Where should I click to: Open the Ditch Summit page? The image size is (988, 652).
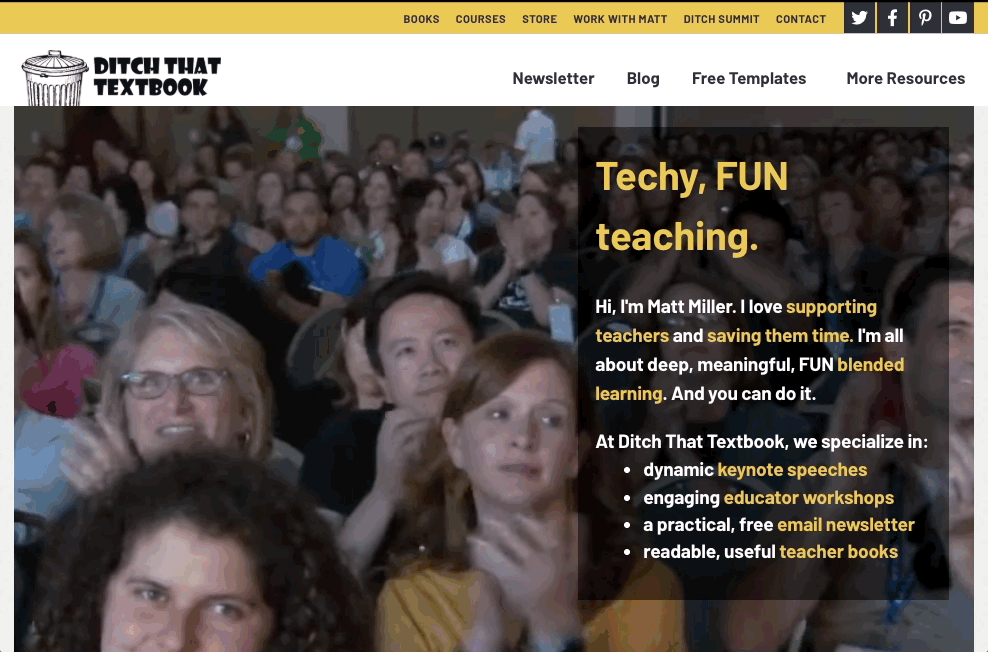[721, 20]
